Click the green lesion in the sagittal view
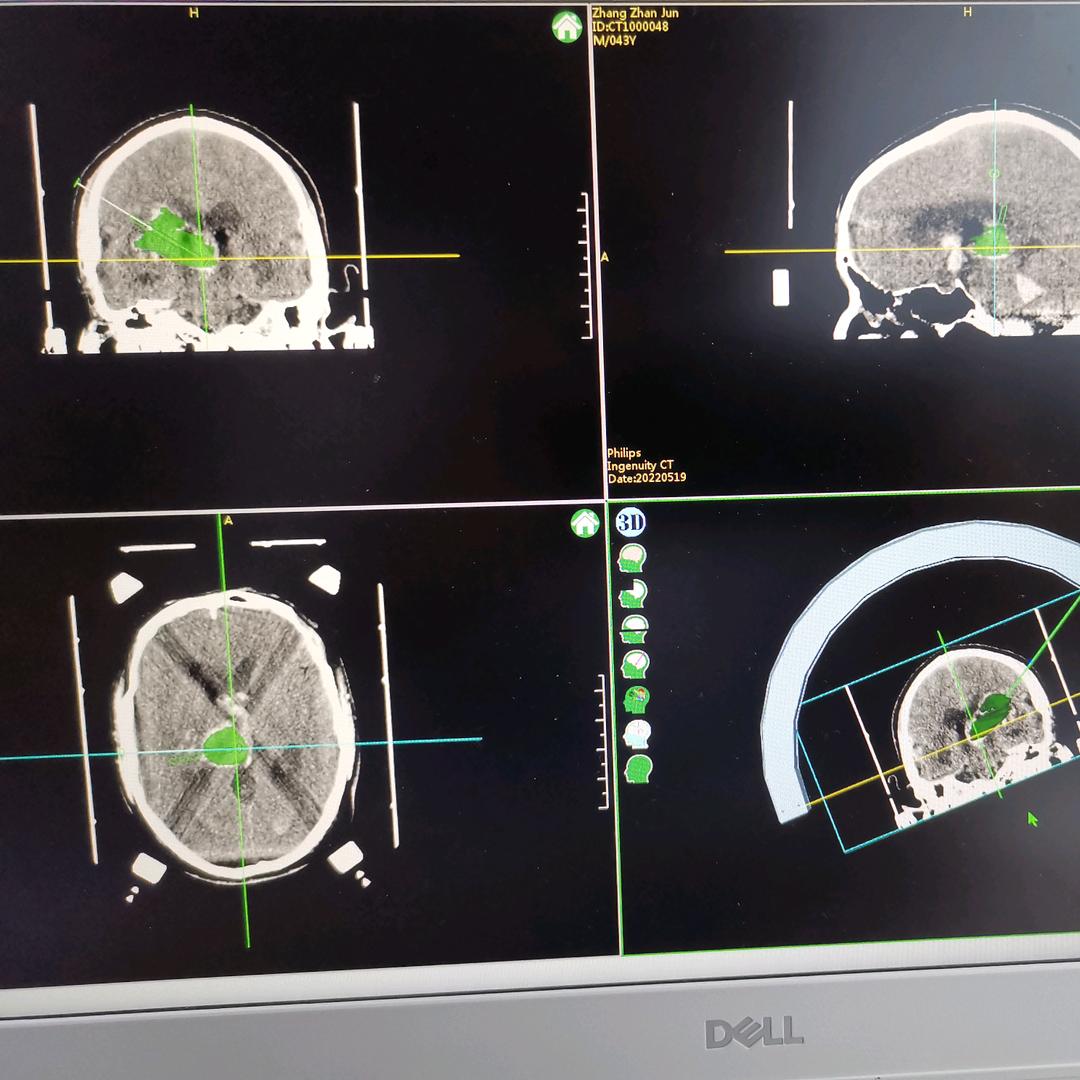This screenshot has width=1080, height=1080. coord(993,241)
